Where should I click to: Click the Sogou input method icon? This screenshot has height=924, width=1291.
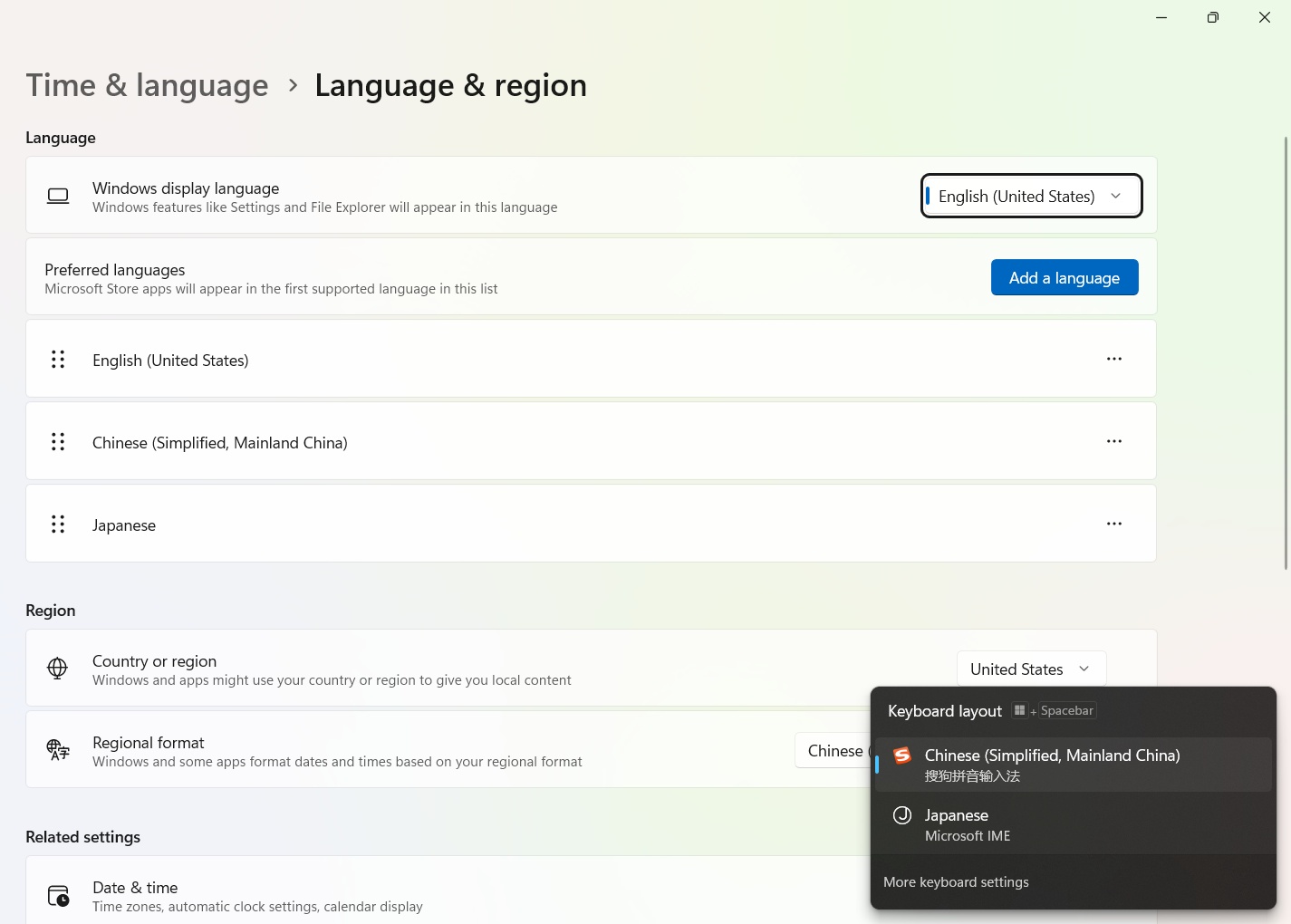902,756
